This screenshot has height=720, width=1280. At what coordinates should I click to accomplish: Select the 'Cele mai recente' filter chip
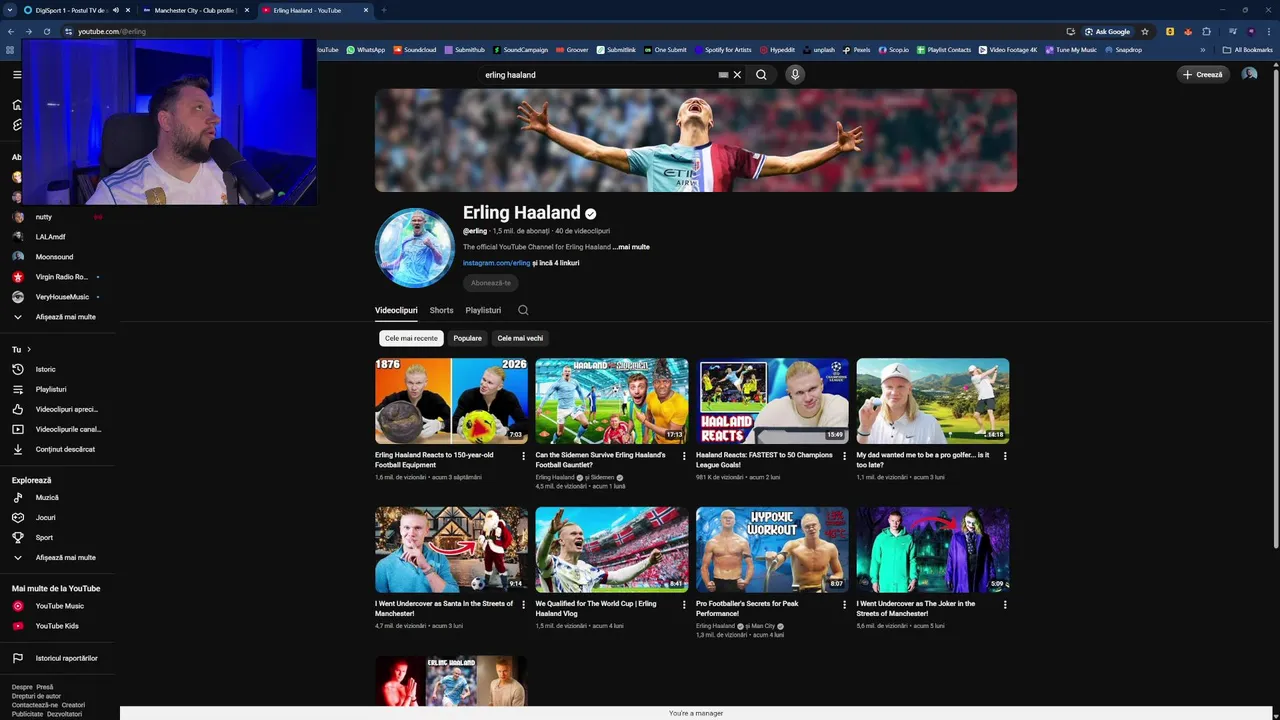coord(411,338)
